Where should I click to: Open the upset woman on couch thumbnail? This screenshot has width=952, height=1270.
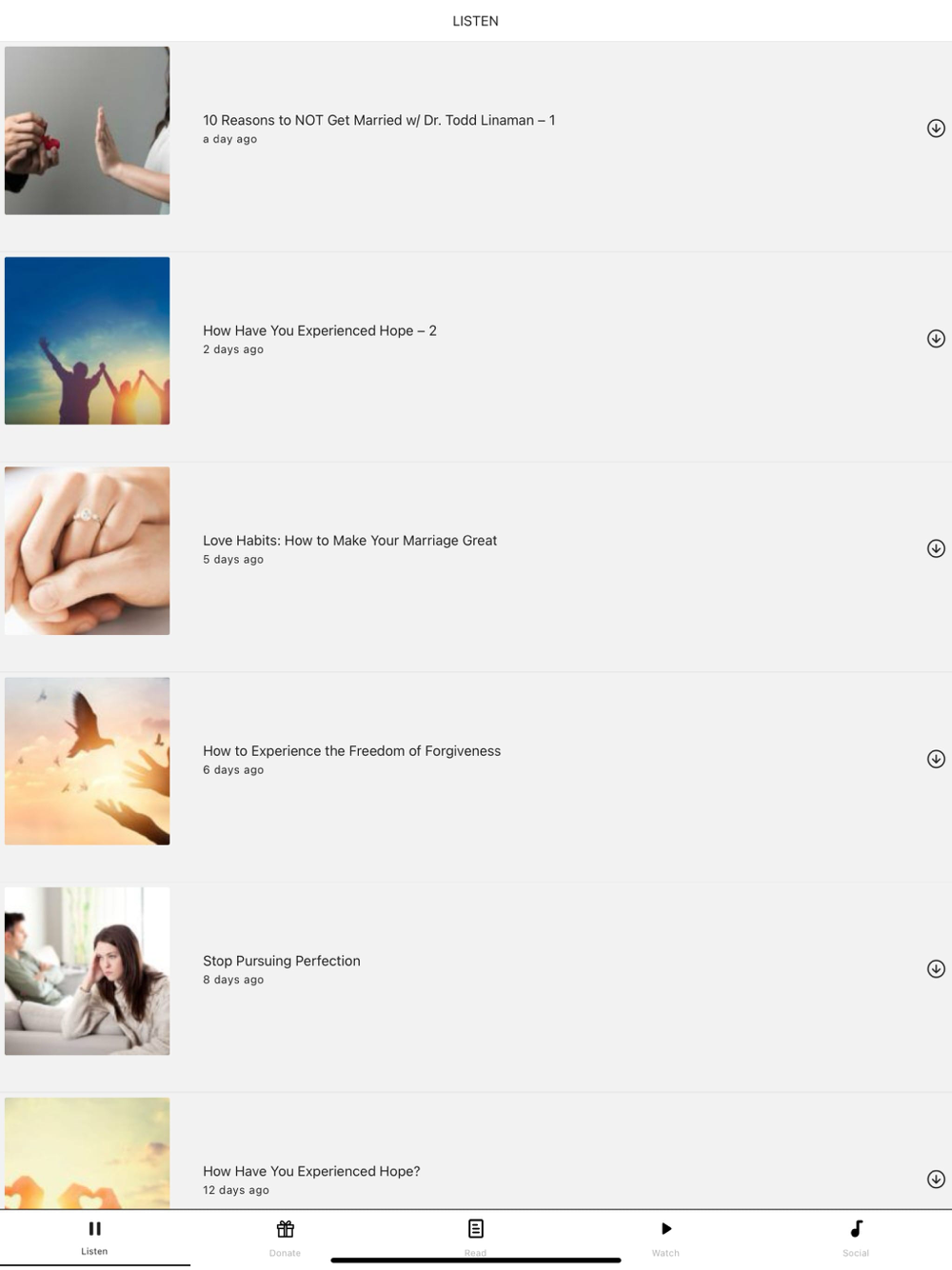88,971
